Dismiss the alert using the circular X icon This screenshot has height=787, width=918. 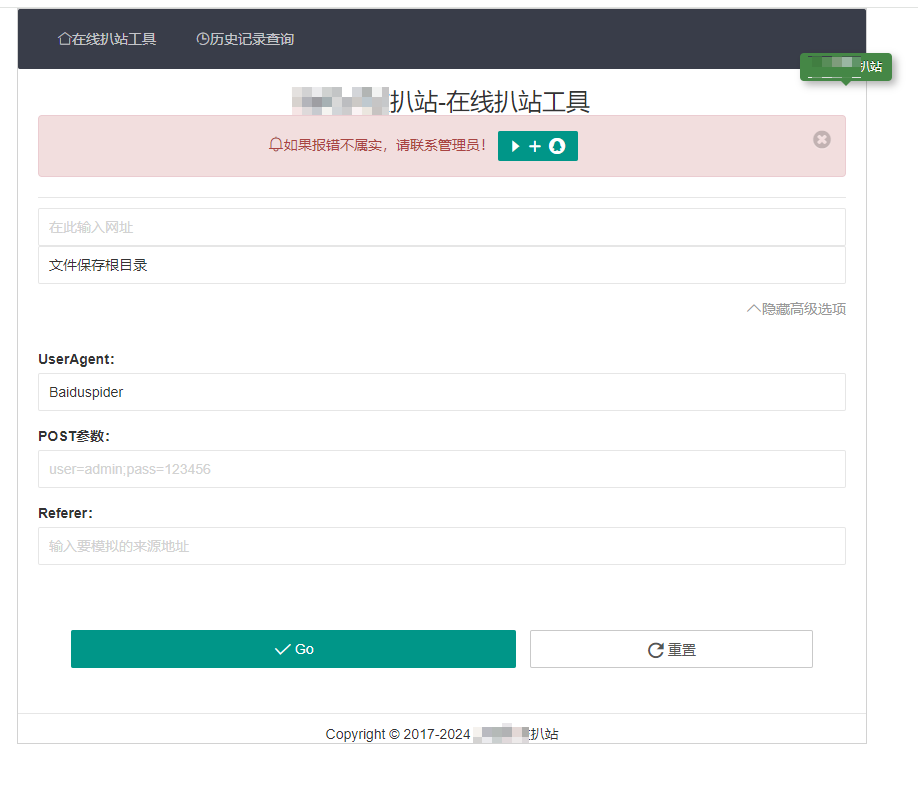click(x=822, y=140)
